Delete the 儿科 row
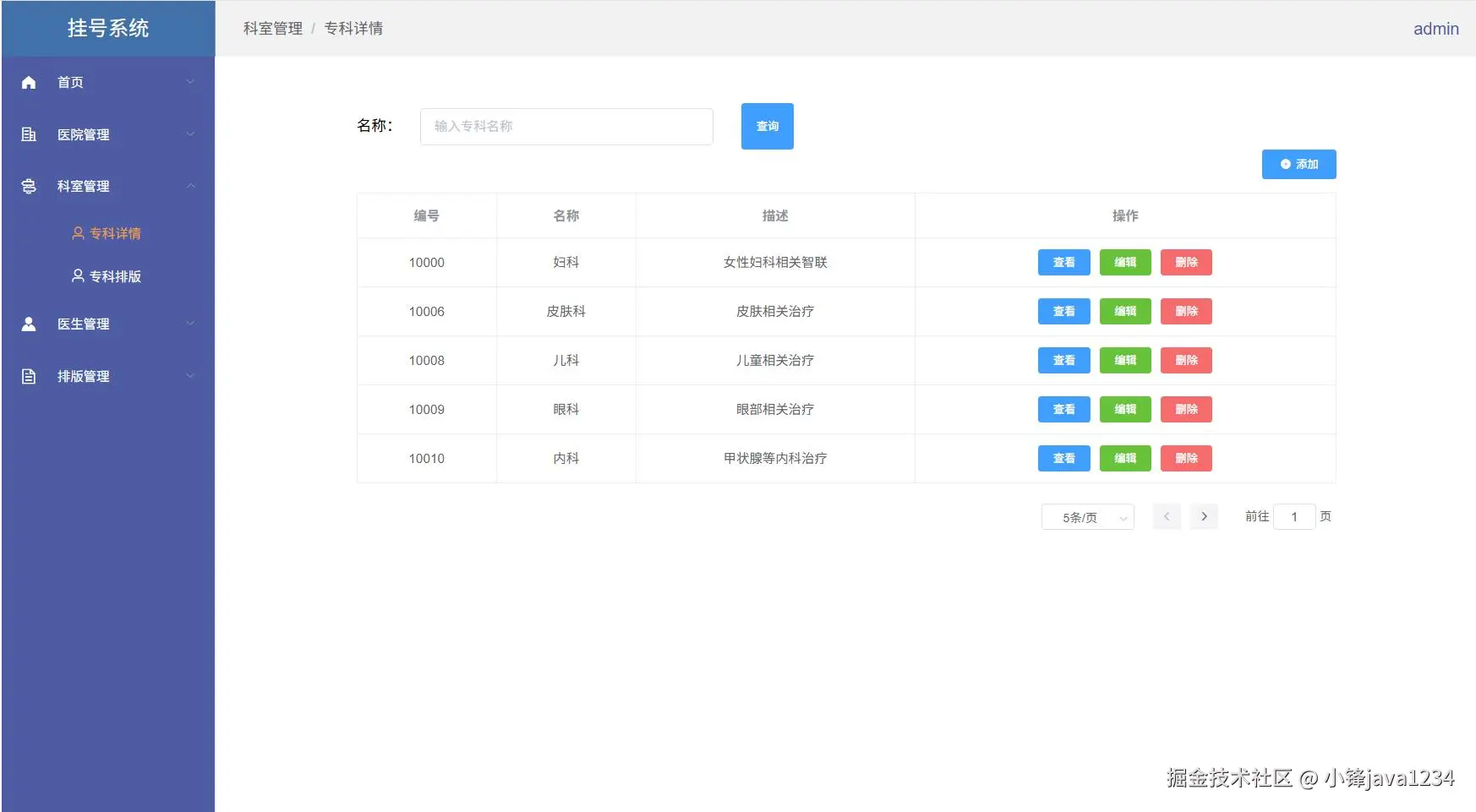This screenshot has width=1476, height=812. (x=1187, y=360)
